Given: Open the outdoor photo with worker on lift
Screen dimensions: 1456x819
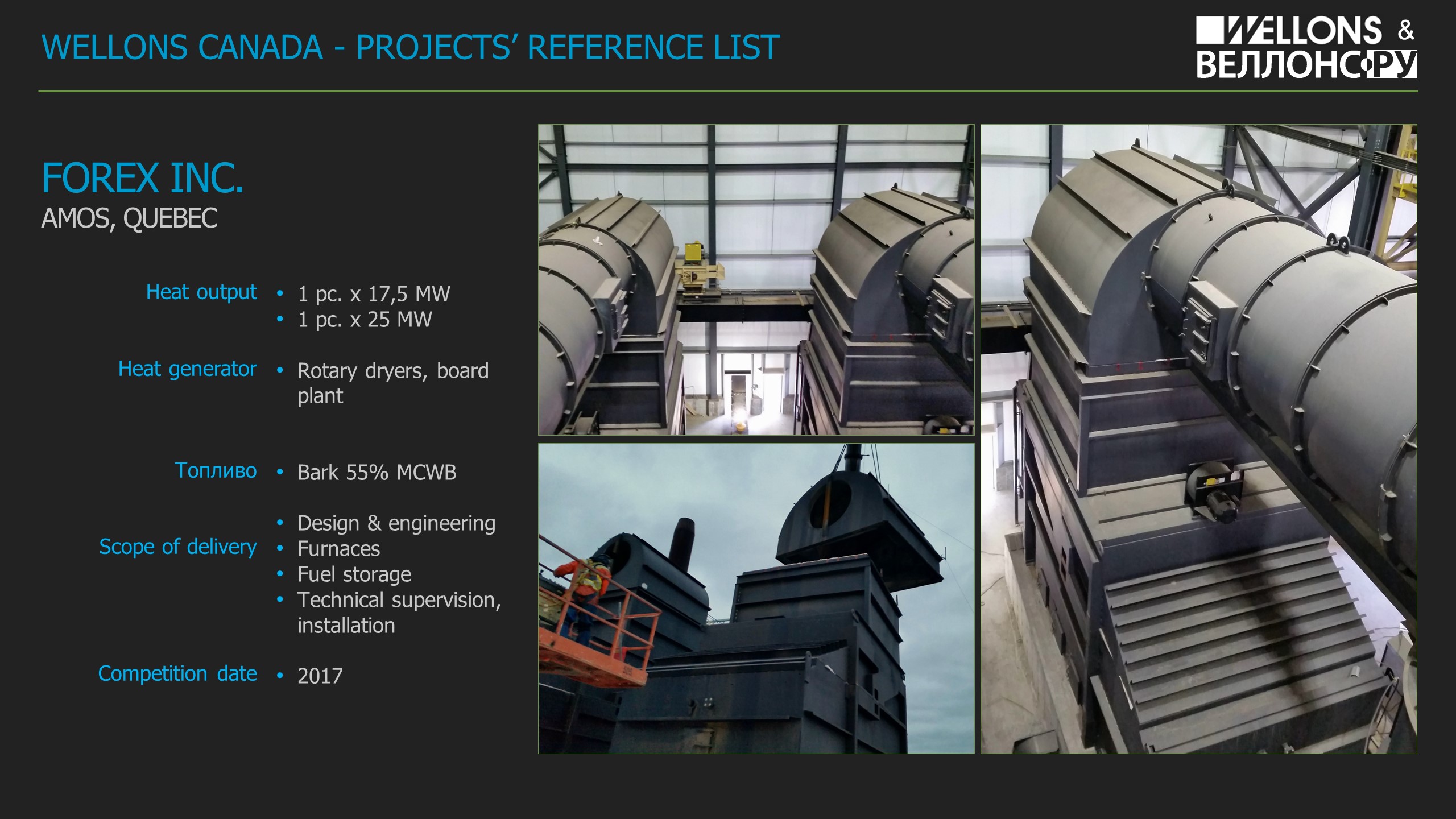Looking at the screenshot, I should pos(756,599).
